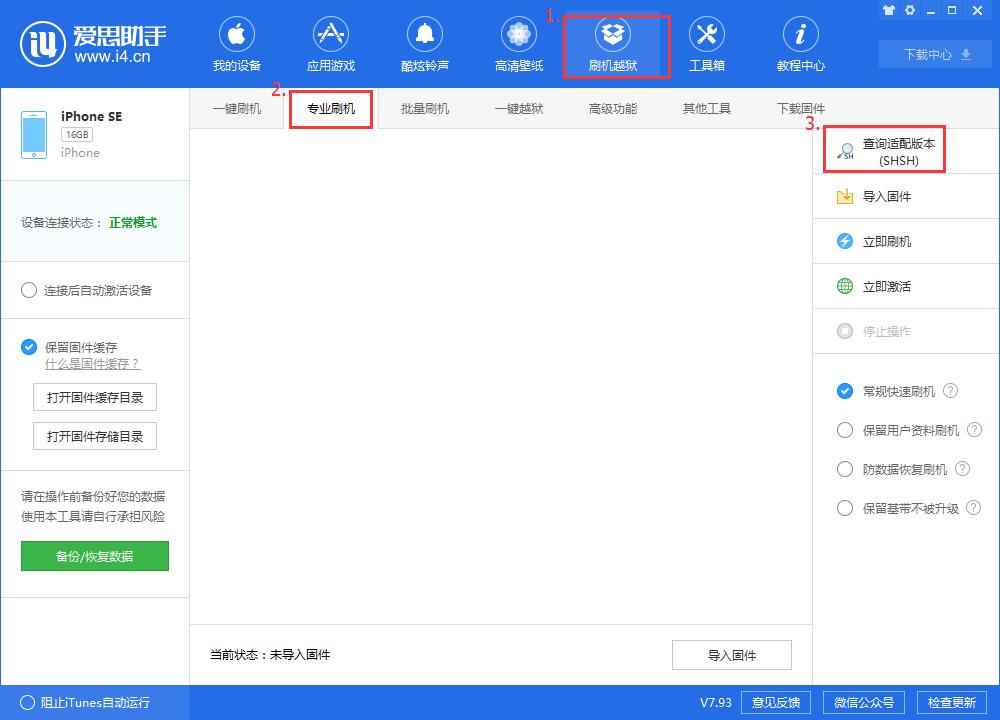1000x720 pixels.
Task: Select 保留基带不被升级 radio option
Action: 844,508
